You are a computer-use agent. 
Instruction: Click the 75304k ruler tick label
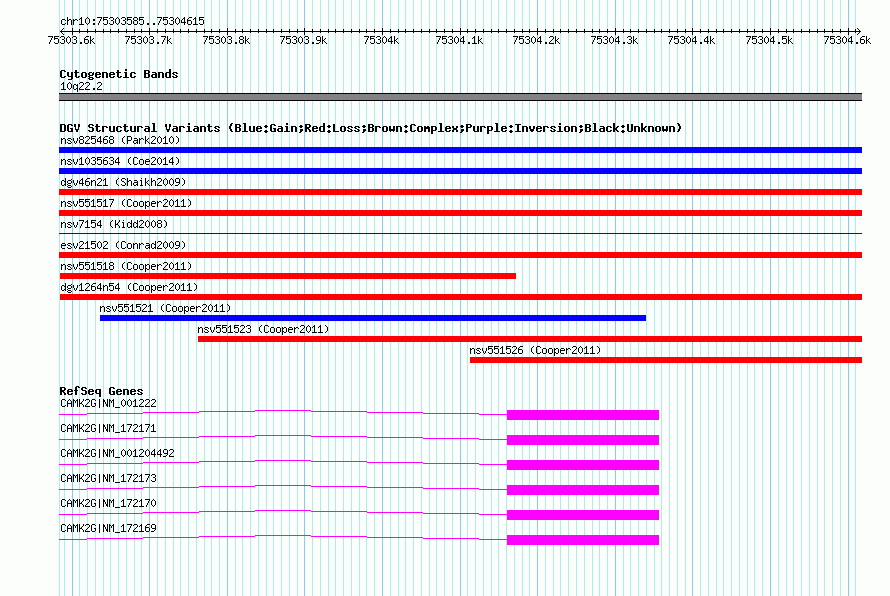coord(381,40)
